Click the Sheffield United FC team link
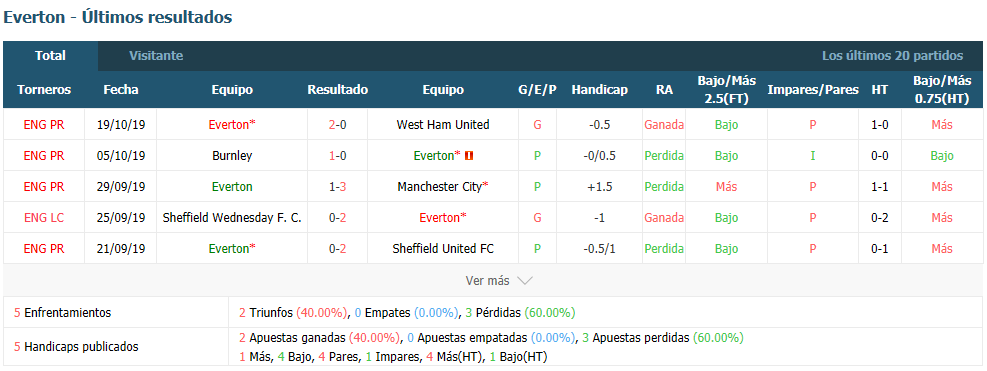This screenshot has height=371, width=987. (x=443, y=249)
